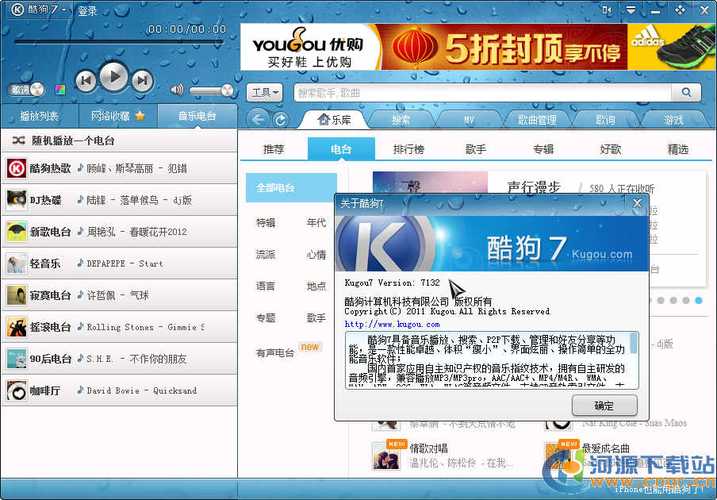The height and width of the screenshot is (500, 717).
Task: Switch to the MV tab
Action: 469,120
